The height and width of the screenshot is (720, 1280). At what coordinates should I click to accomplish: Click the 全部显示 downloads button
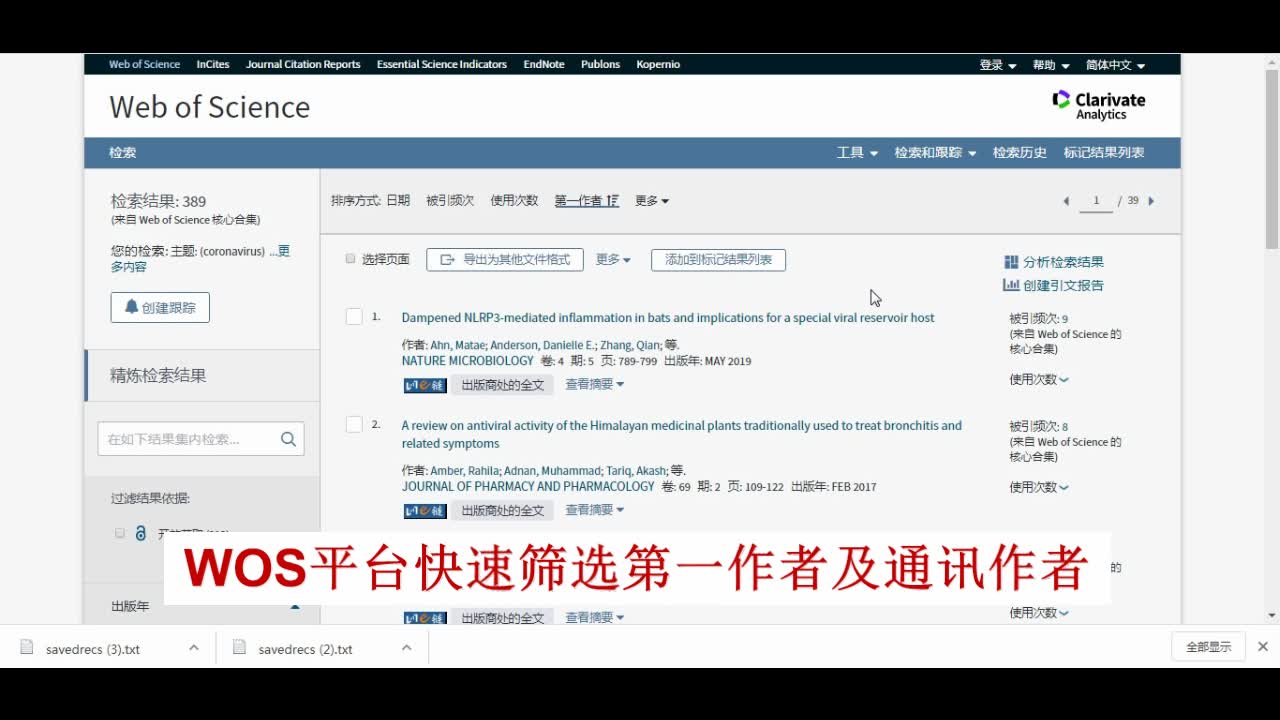[1208, 647]
